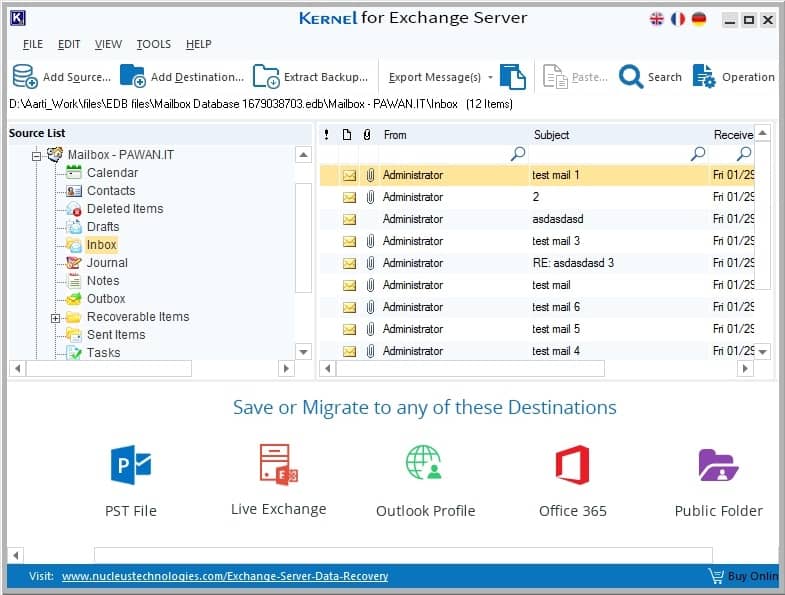Open Export Message(s) dropdown arrow

click(490, 77)
